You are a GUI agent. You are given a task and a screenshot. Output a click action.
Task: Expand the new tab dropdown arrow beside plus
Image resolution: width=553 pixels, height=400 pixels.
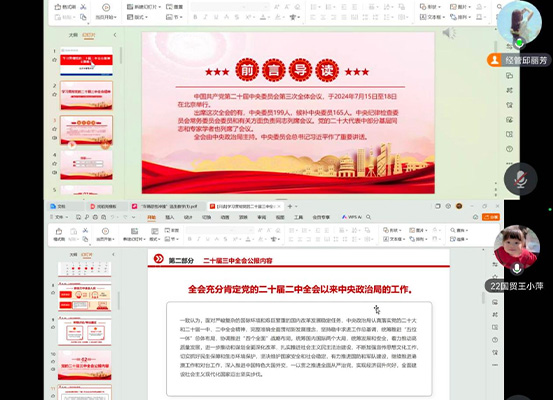[296, 206]
